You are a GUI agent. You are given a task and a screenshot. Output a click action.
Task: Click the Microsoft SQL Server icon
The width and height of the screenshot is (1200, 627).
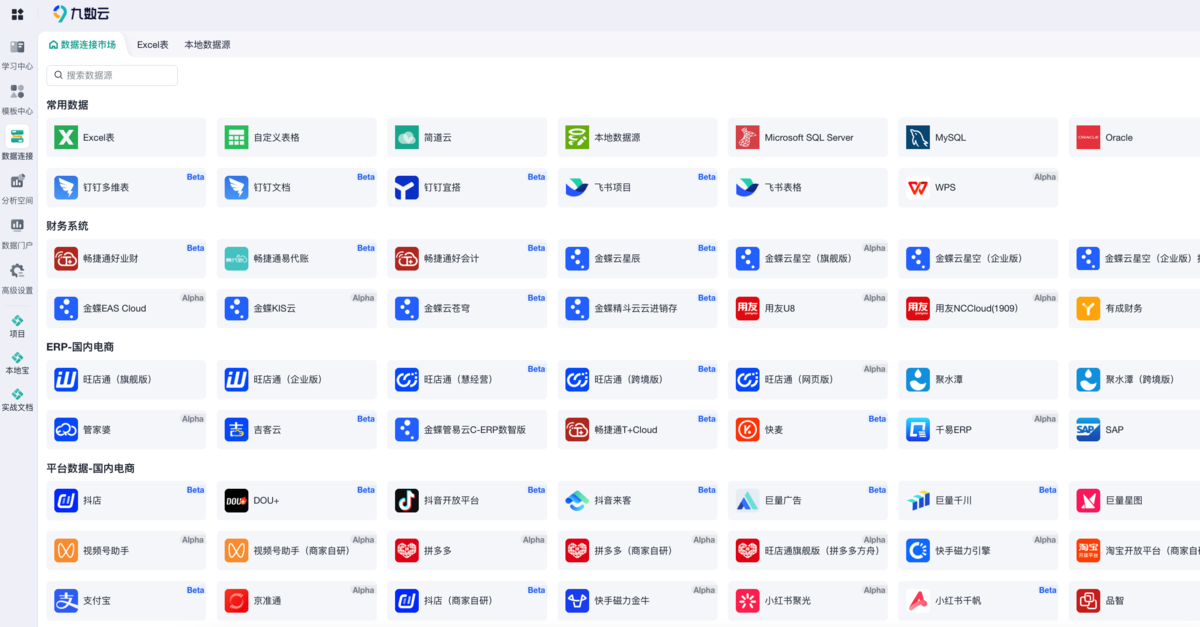[748, 138]
